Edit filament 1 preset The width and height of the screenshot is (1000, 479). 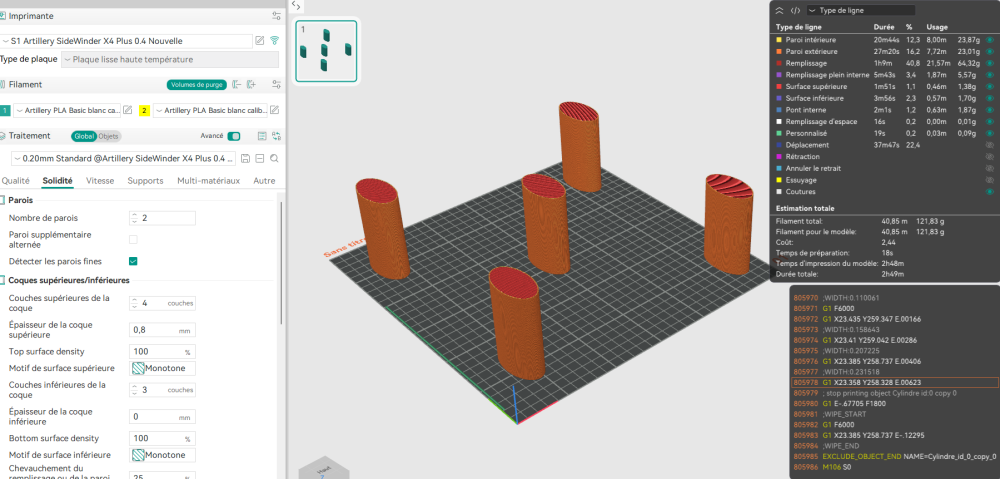click(x=128, y=110)
